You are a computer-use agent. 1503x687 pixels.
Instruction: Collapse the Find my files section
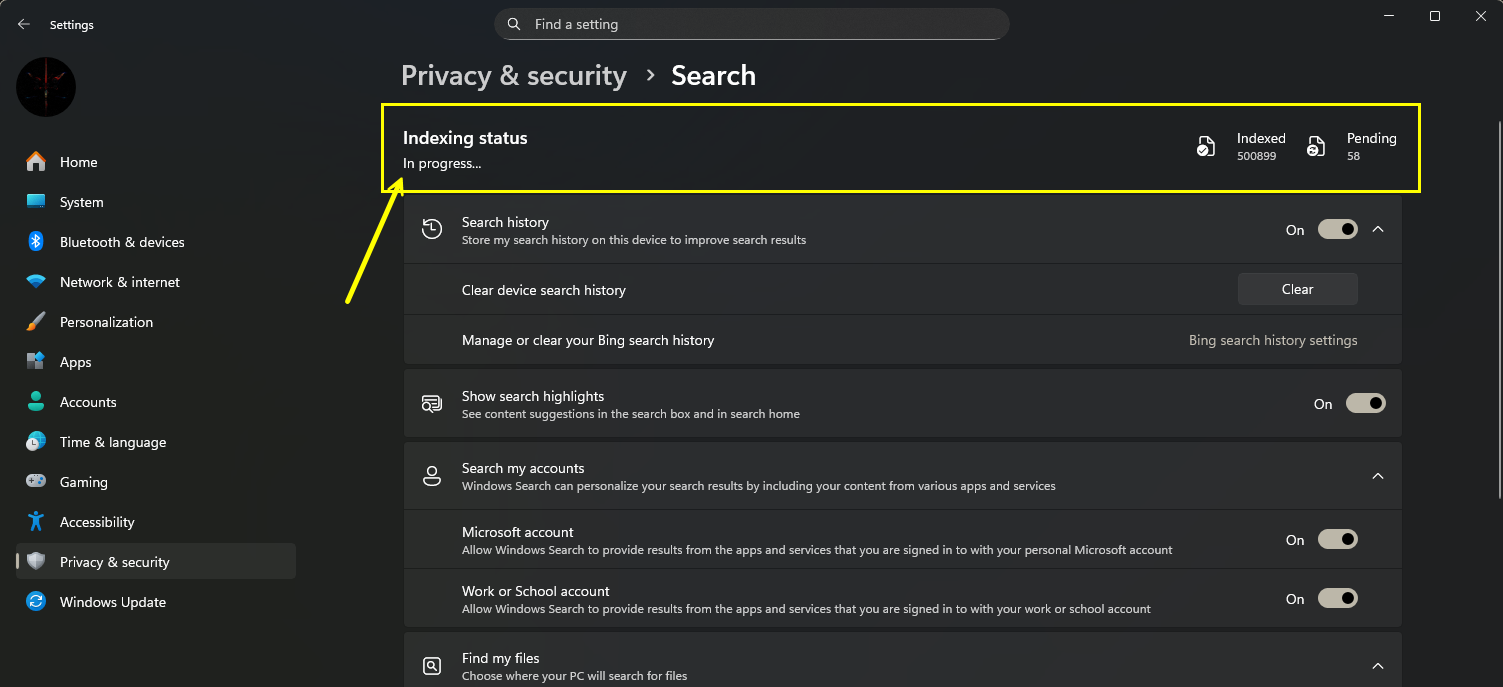click(1378, 666)
